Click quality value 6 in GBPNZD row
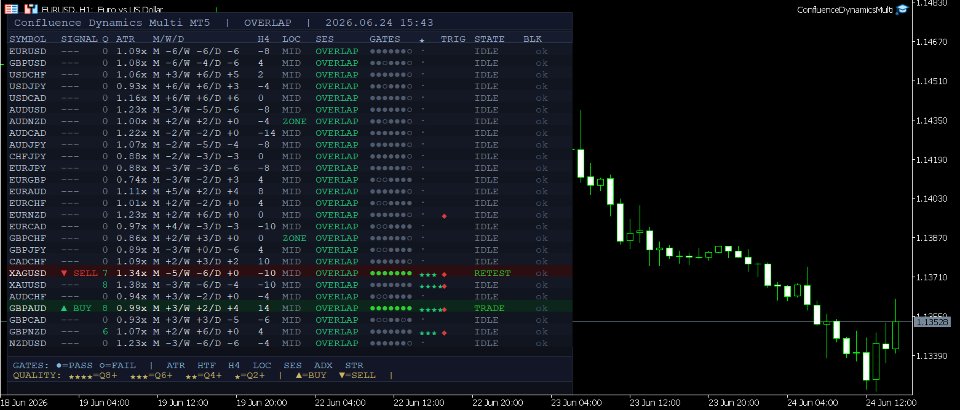This screenshot has height=410, width=960. (x=105, y=332)
